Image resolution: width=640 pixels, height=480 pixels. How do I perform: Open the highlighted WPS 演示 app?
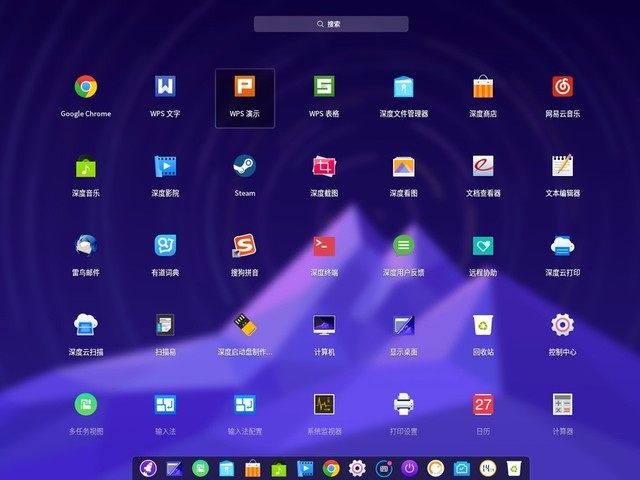(x=245, y=87)
